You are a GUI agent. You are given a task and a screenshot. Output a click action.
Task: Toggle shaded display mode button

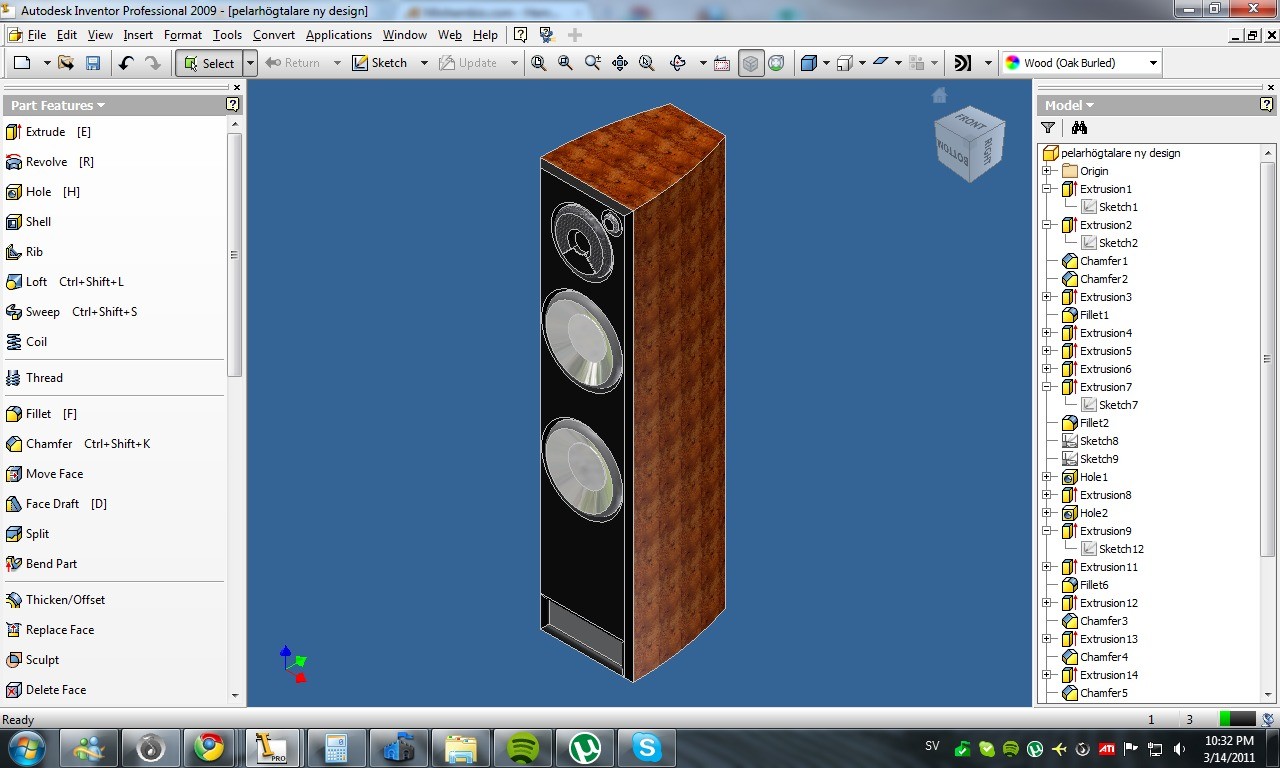click(750, 63)
